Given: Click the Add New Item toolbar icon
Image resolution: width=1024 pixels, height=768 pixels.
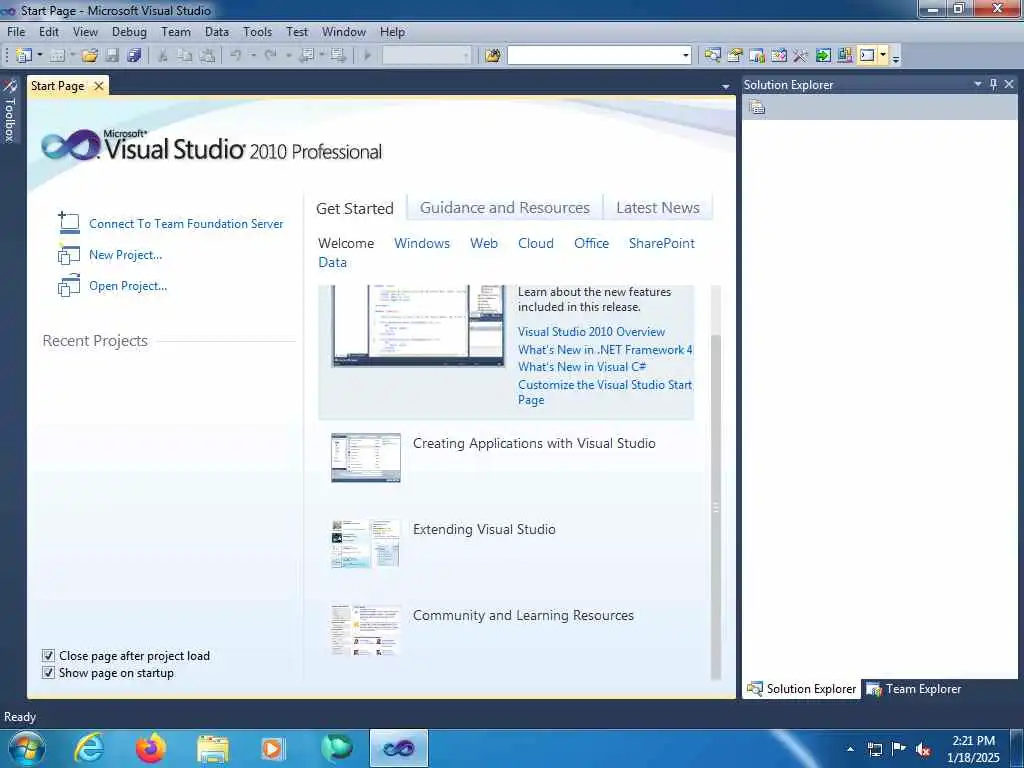Looking at the screenshot, I should tap(57, 56).
